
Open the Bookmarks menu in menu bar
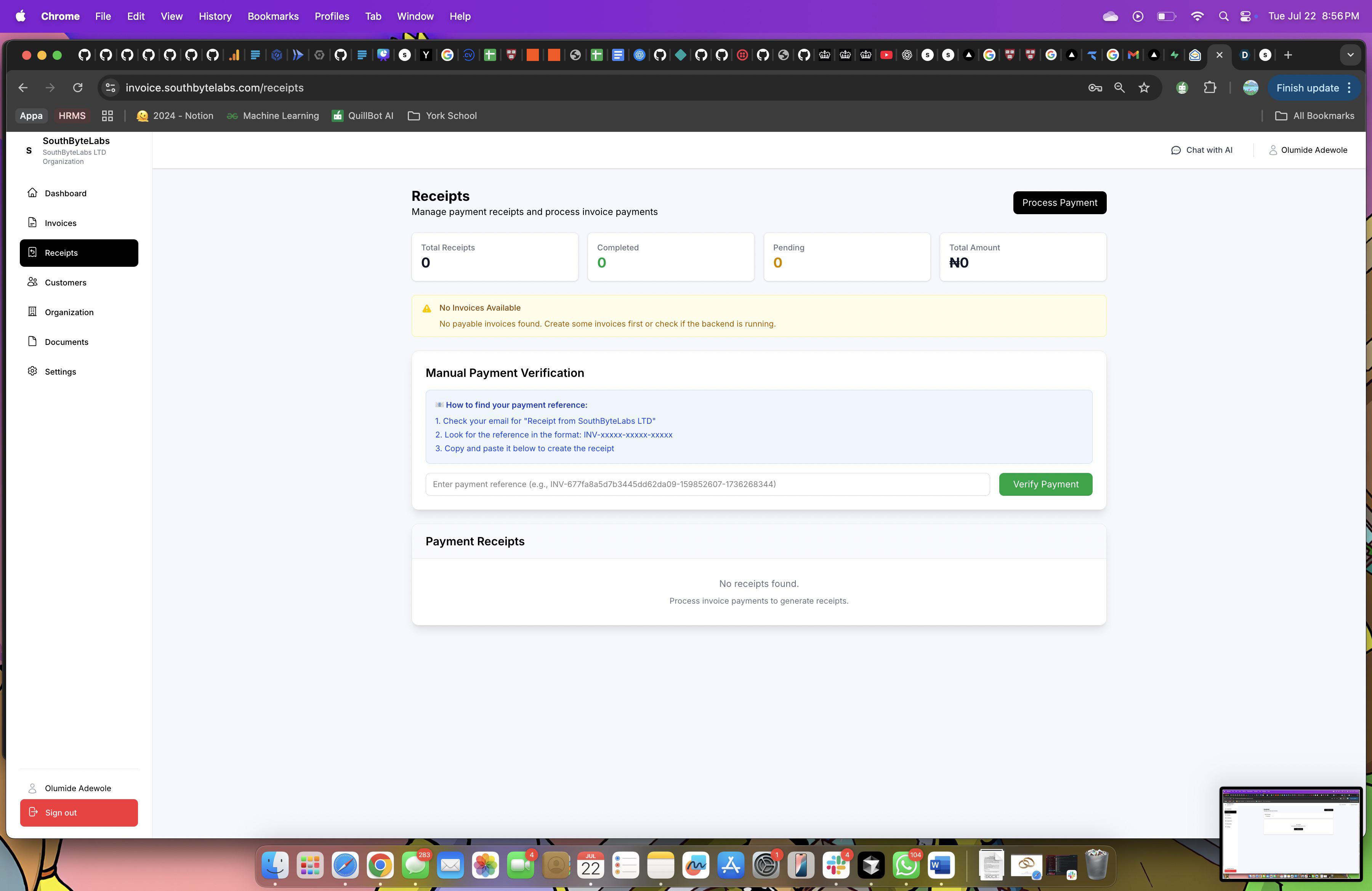[273, 16]
